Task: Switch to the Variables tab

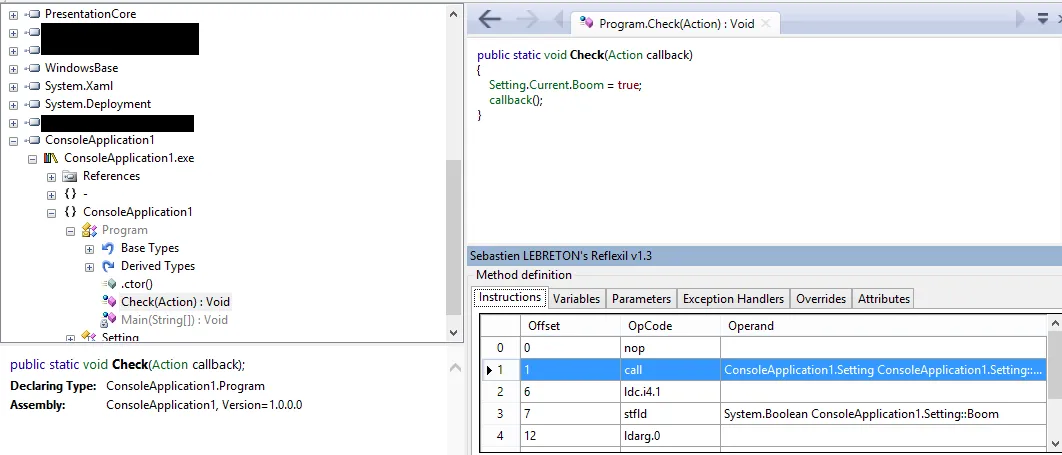Action: [576, 298]
